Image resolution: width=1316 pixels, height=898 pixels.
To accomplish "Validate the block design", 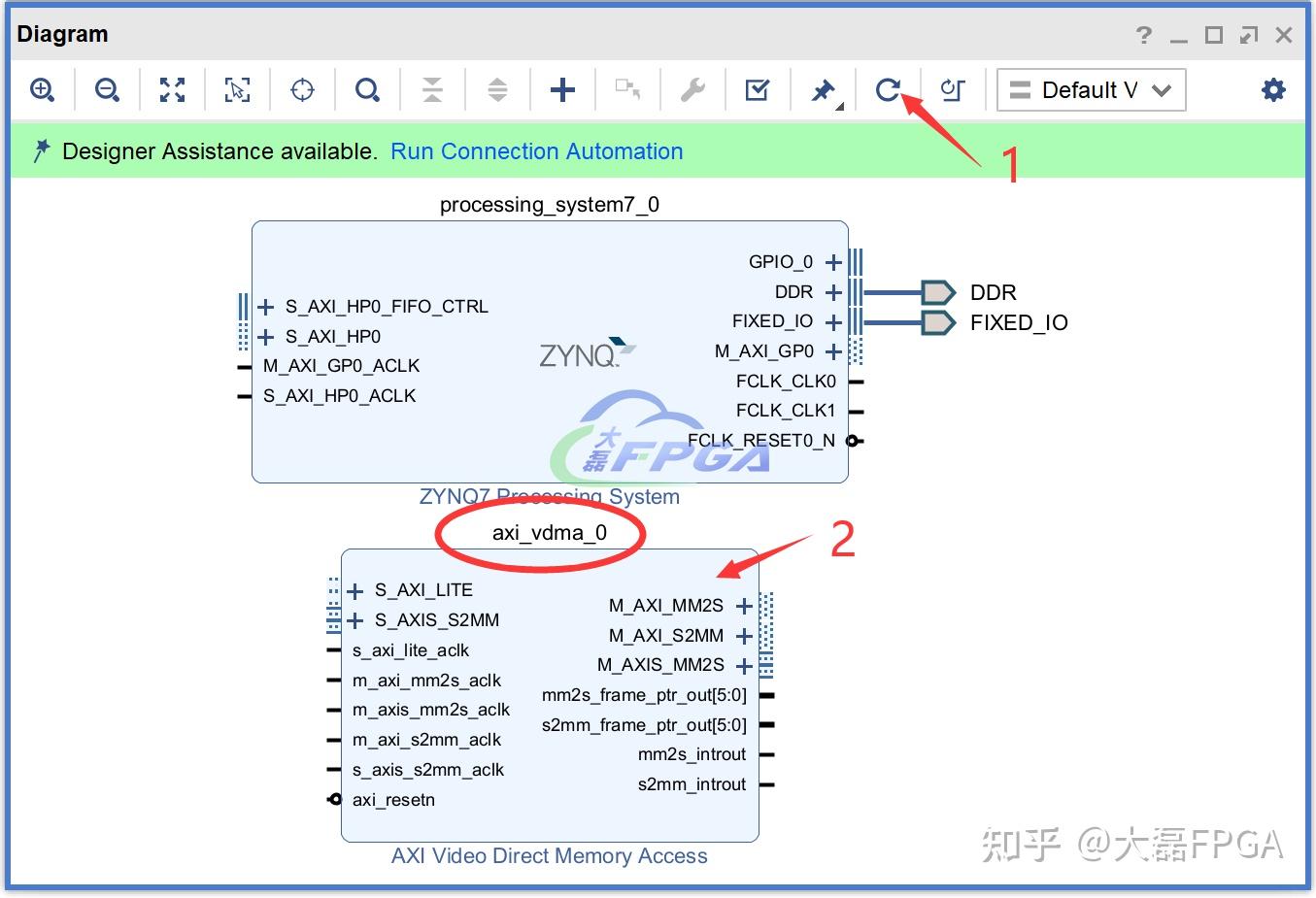I will pos(758,89).
